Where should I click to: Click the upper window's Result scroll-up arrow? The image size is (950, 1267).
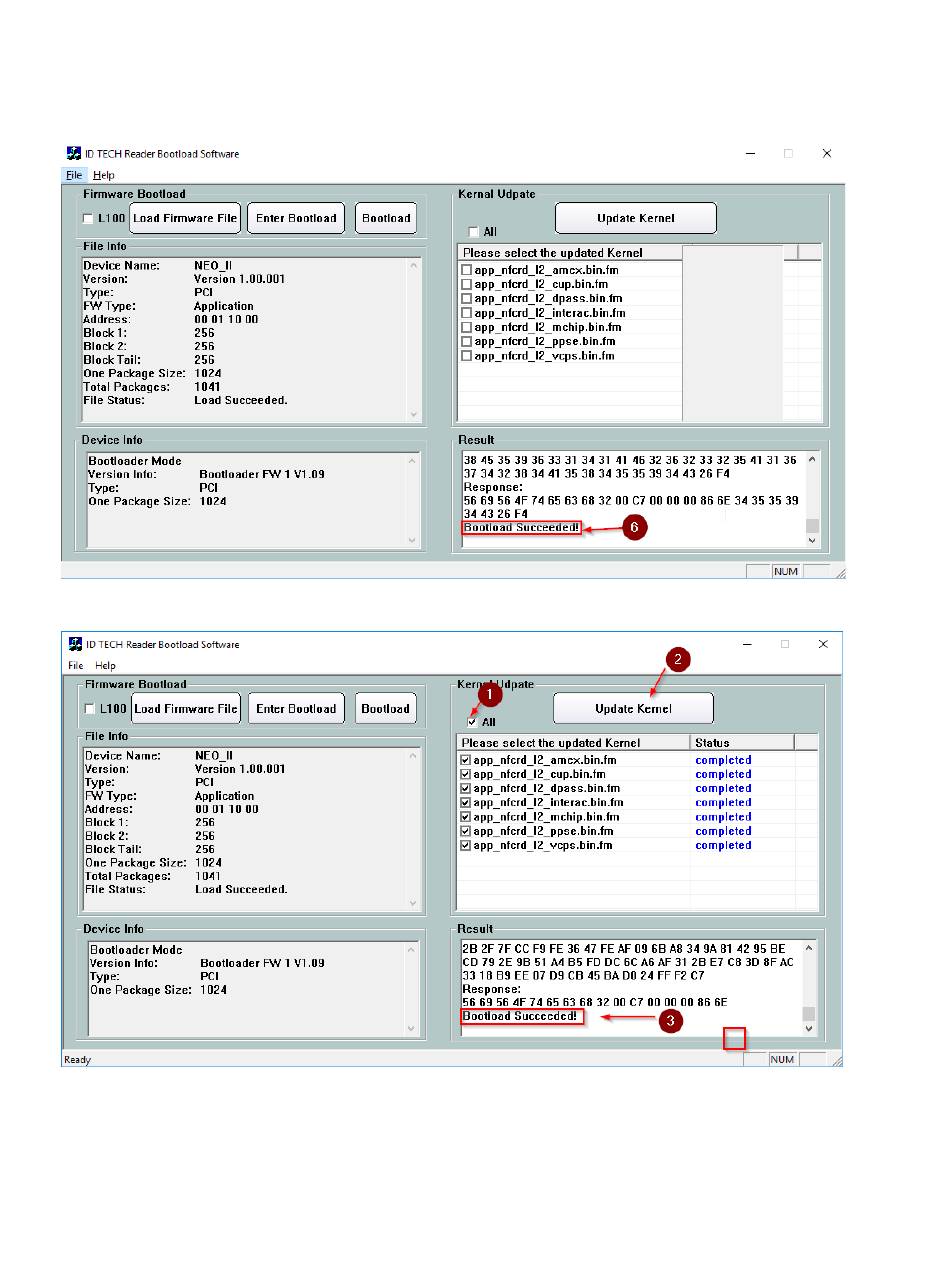click(812, 460)
